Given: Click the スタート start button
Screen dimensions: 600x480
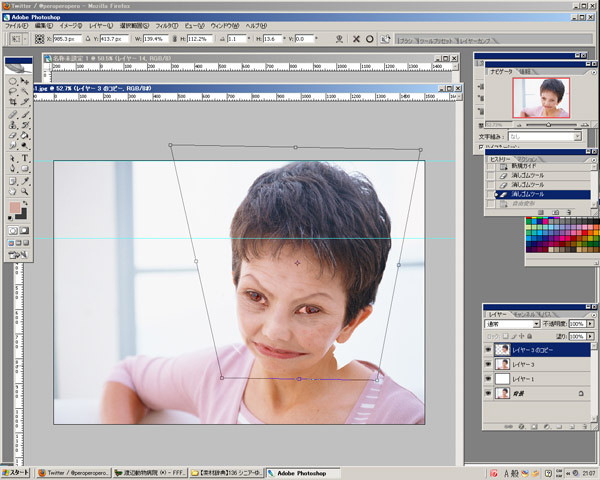Looking at the screenshot, I should point(15,473).
